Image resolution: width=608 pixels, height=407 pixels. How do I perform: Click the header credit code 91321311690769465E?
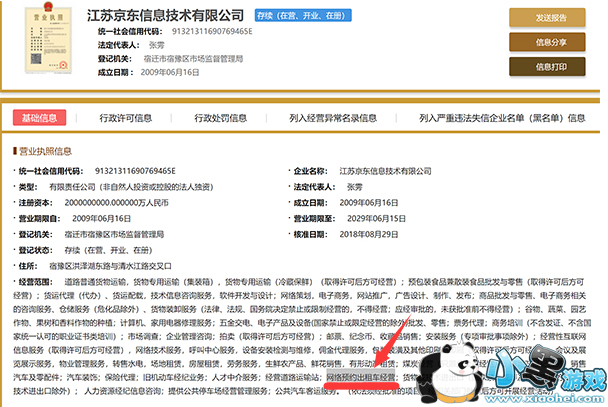[212, 31]
